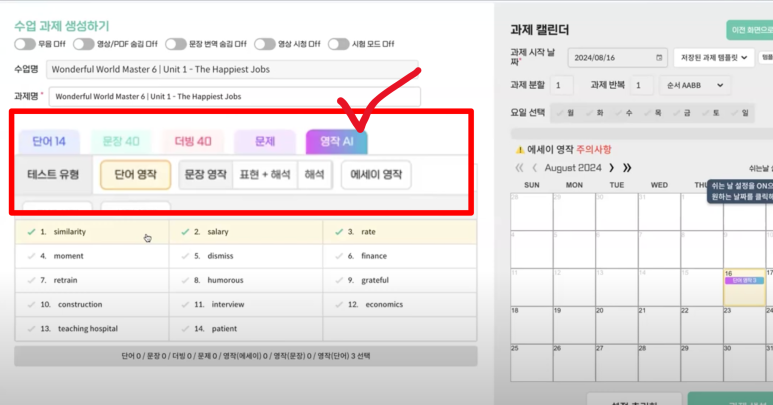The height and width of the screenshot is (405, 773).
Task: Click the 과제명 input field
Action: point(235,97)
